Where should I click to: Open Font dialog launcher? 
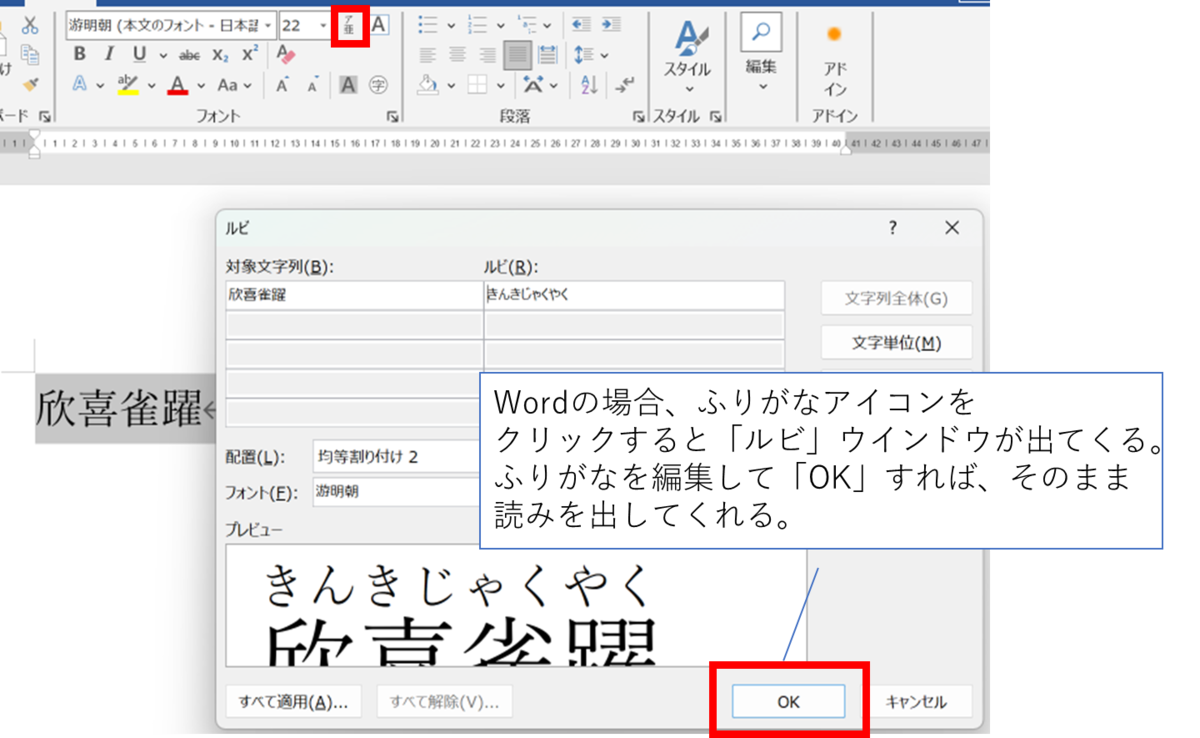[392, 117]
